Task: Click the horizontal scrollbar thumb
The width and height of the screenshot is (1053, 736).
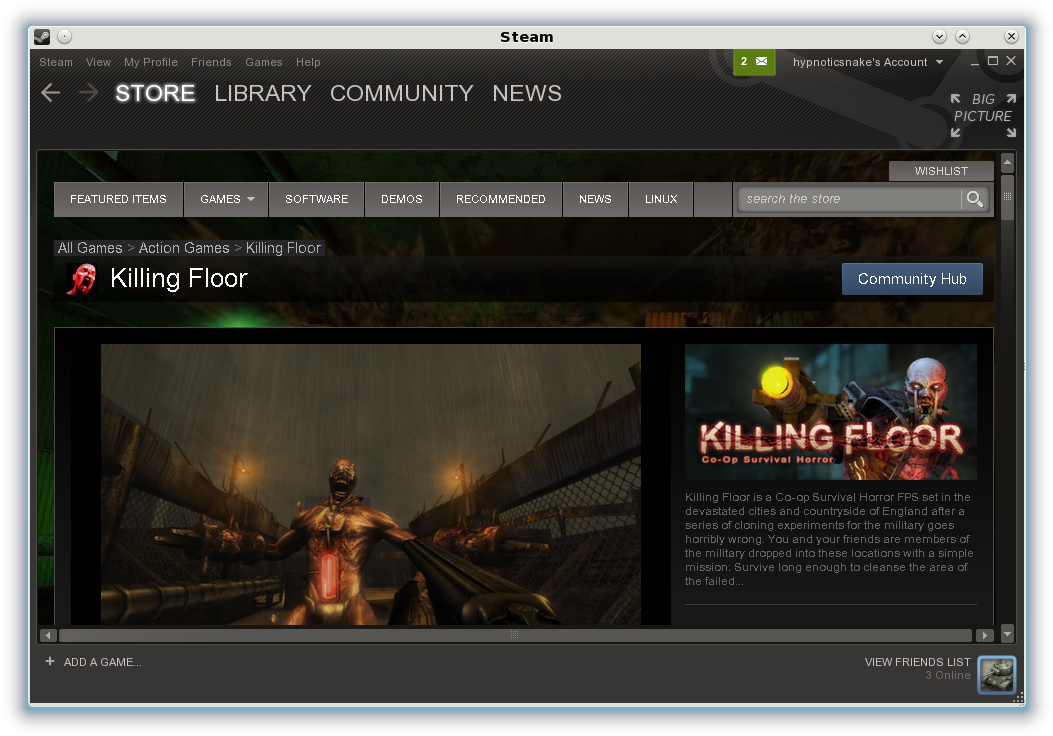Action: [515, 635]
